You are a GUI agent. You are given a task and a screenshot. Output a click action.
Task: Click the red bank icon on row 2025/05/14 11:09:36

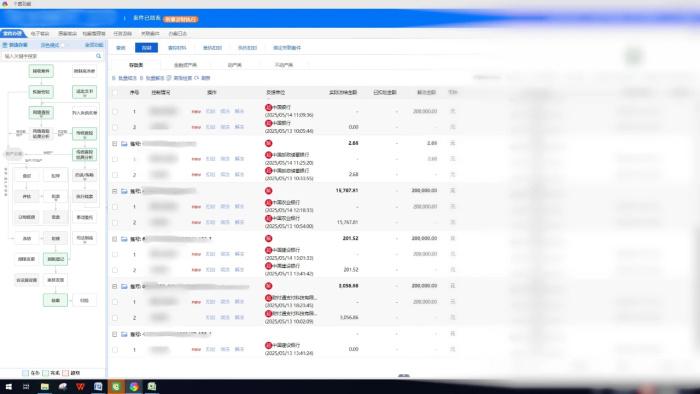pyautogui.click(x=268, y=107)
